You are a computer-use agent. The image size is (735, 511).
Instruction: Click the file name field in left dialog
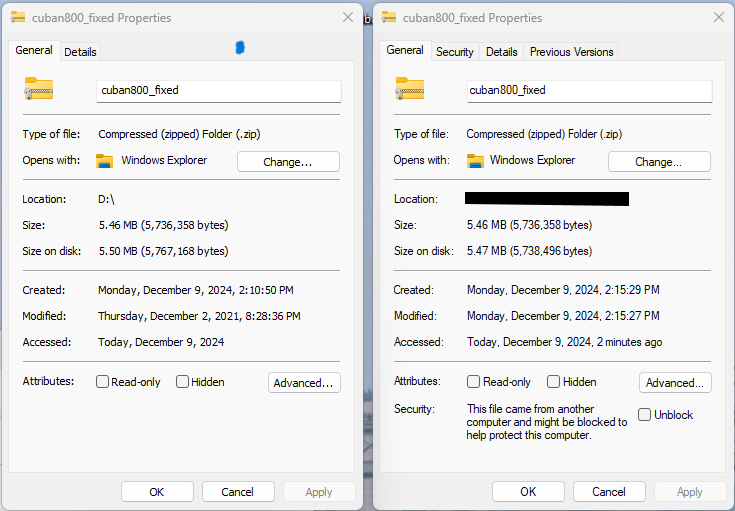point(219,90)
